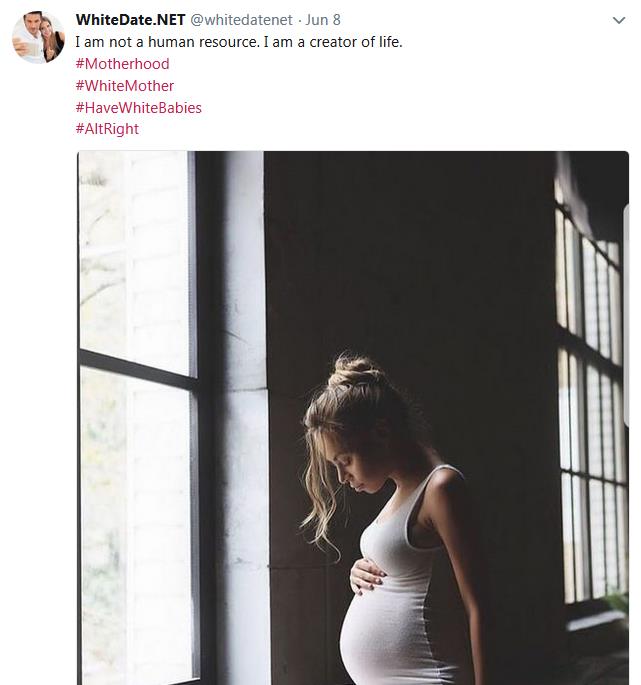Open the tweet options chevron menu

(619, 20)
